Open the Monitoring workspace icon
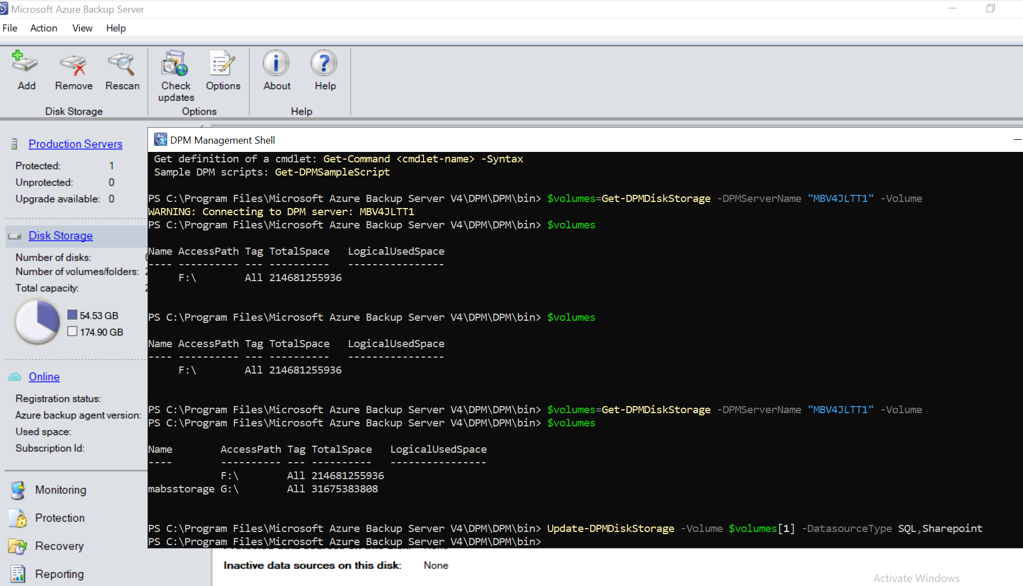The image size is (1023, 586). 19,490
